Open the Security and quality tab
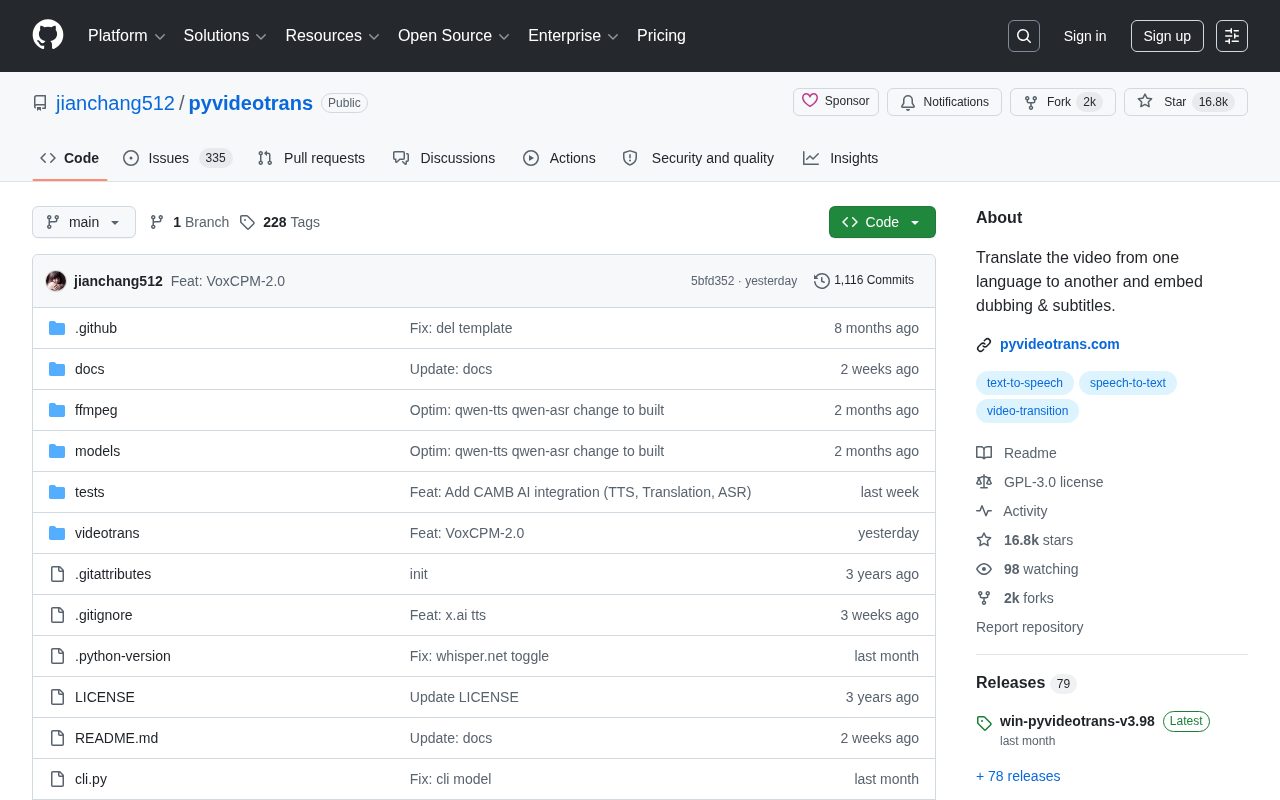 pyautogui.click(x=698, y=158)
